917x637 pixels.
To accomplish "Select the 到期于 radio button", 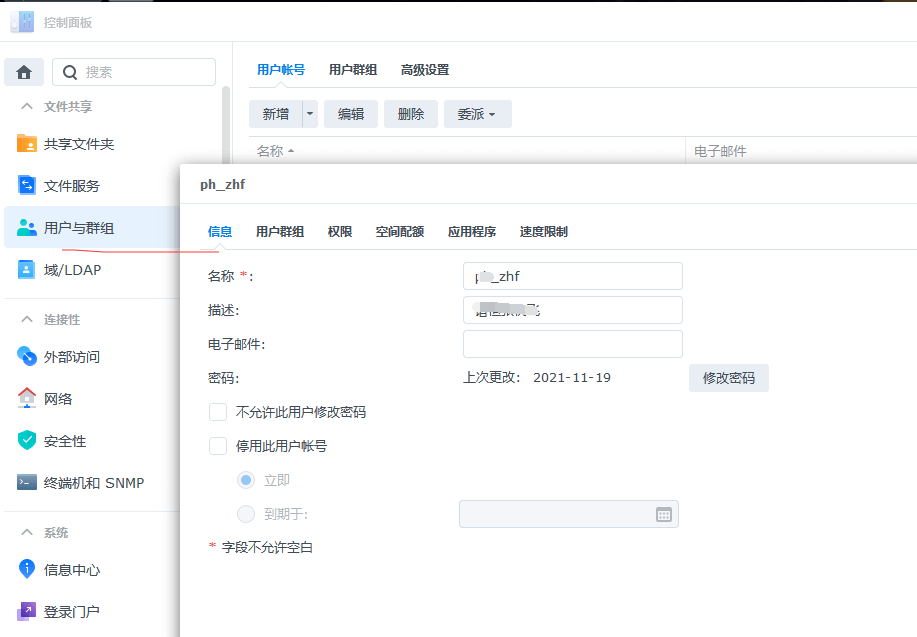I will [246, 514].
